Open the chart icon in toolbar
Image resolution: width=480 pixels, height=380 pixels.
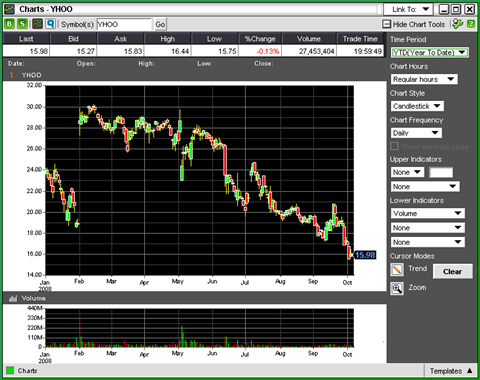[x=37, y=24]
